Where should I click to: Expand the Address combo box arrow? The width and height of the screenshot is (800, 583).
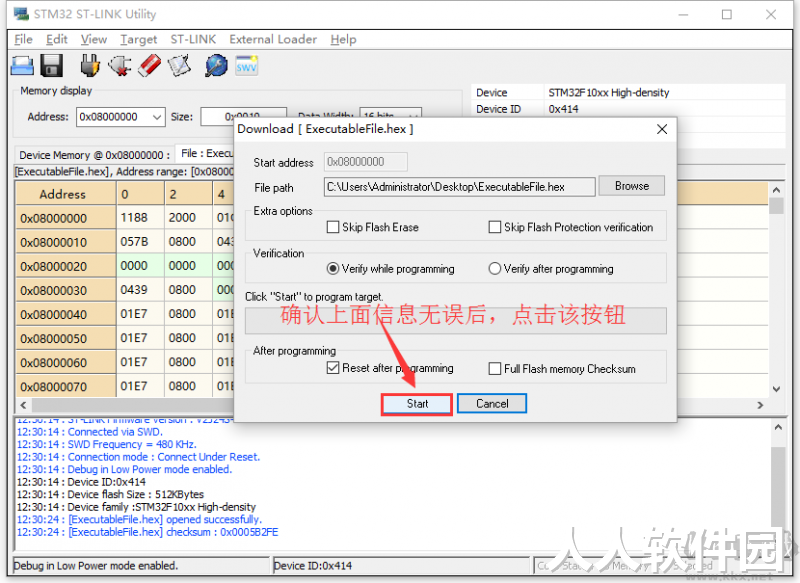(x=157, y=117)
